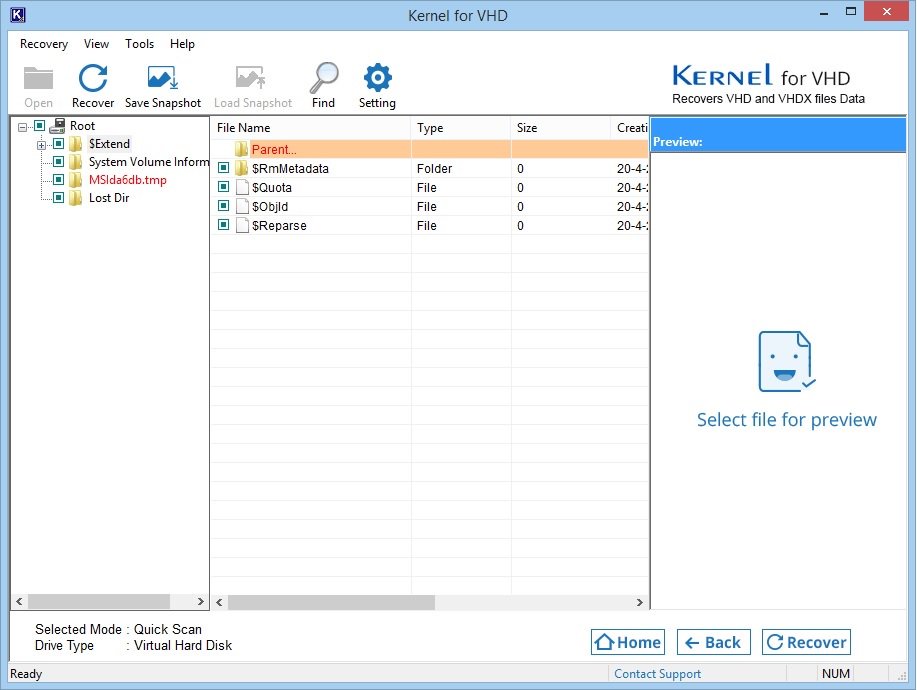Click the Ready status bar text
This screenshot has height=690, width=917.
coord(26,674)
